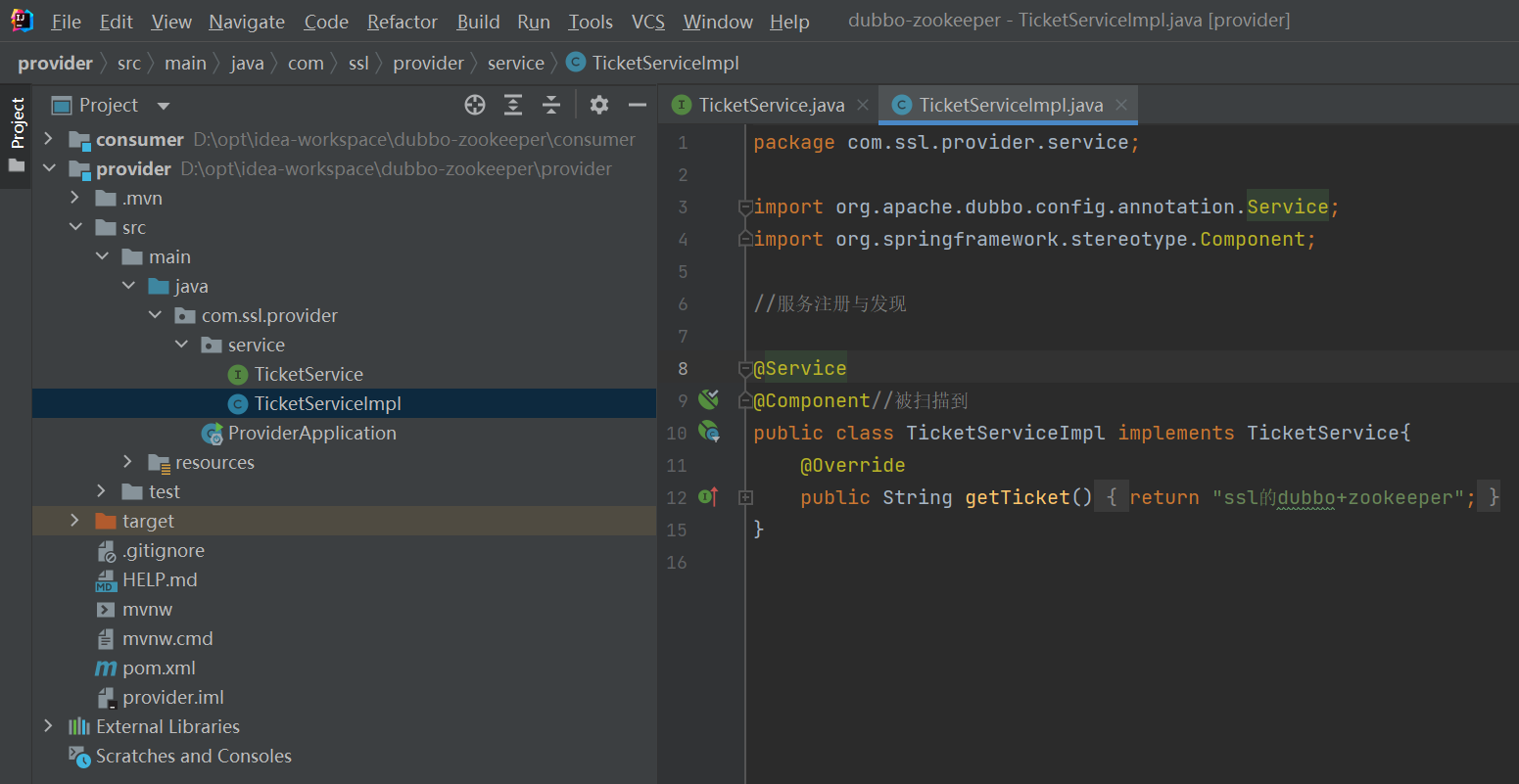
Task: Click the Maven icon of pom.xml
Action: tap(106, 669)
